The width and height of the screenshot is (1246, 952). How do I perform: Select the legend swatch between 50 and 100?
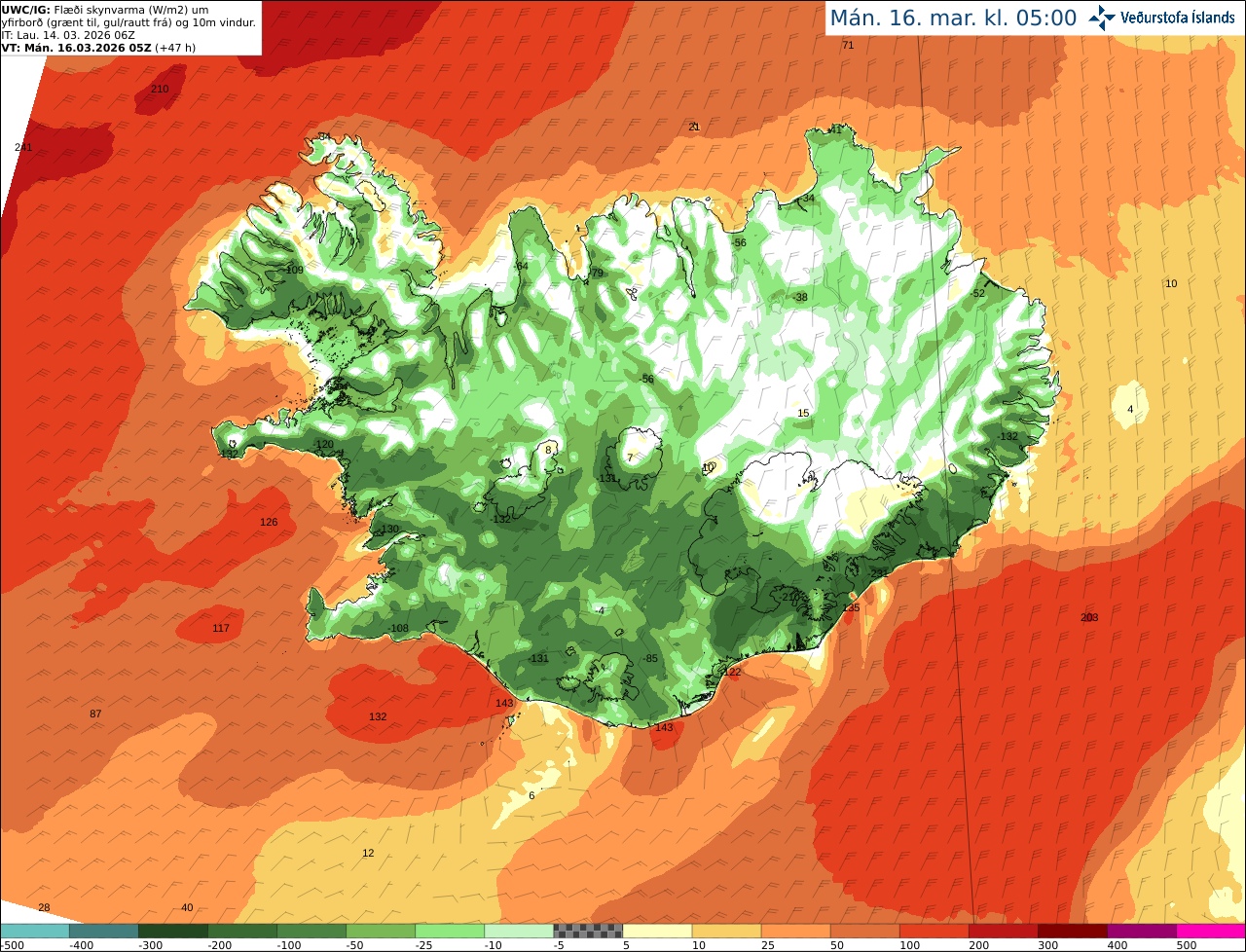[x=863, y=931]
